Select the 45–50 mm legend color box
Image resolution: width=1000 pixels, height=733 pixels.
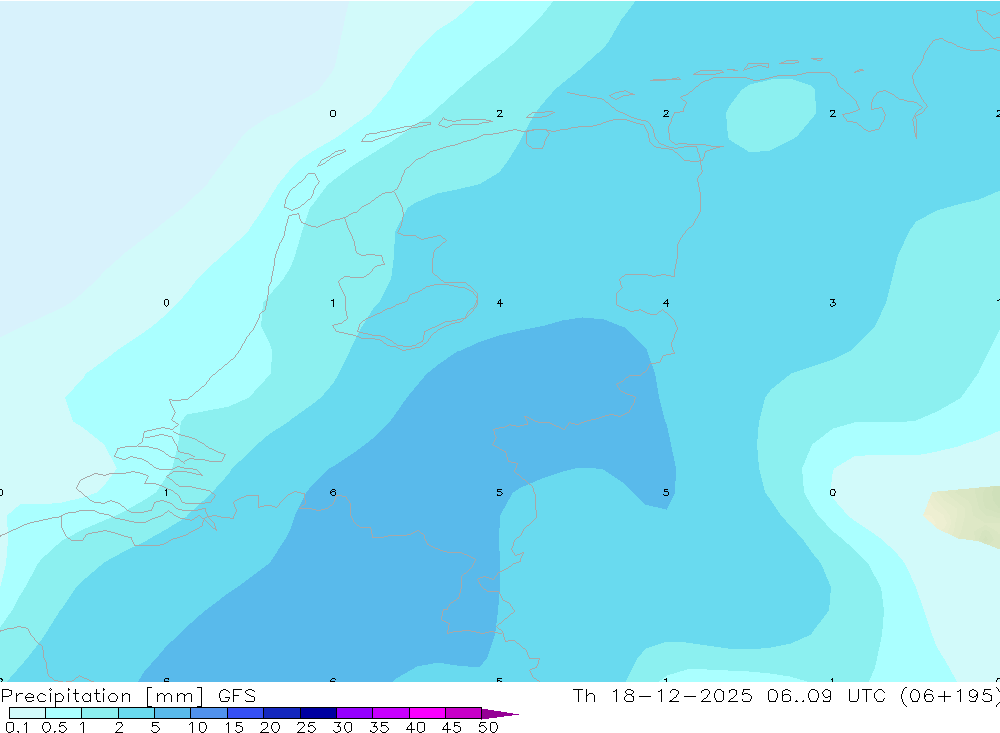[464, 713]
